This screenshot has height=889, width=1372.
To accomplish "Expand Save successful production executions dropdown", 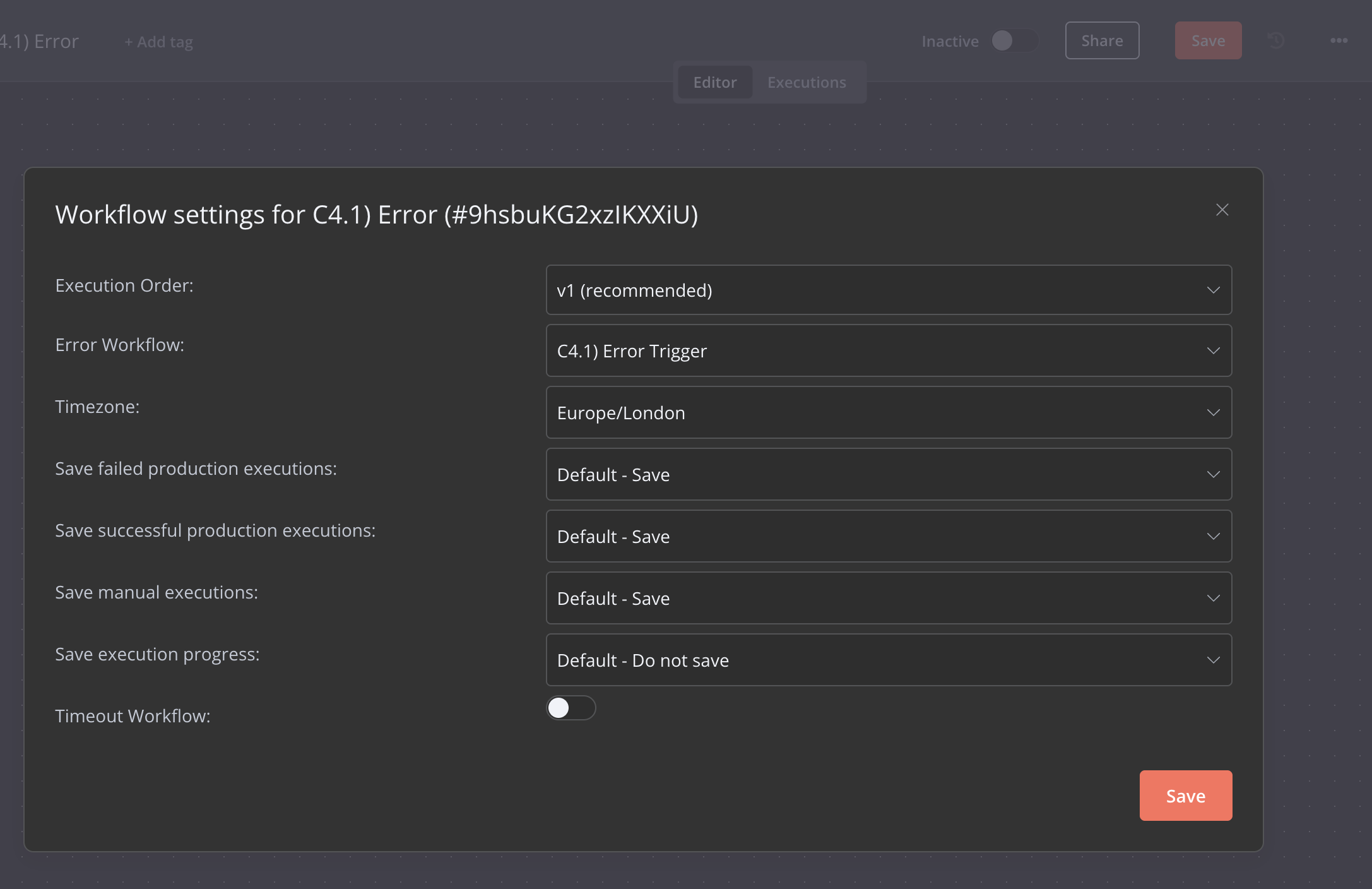I will pos(889,536).
